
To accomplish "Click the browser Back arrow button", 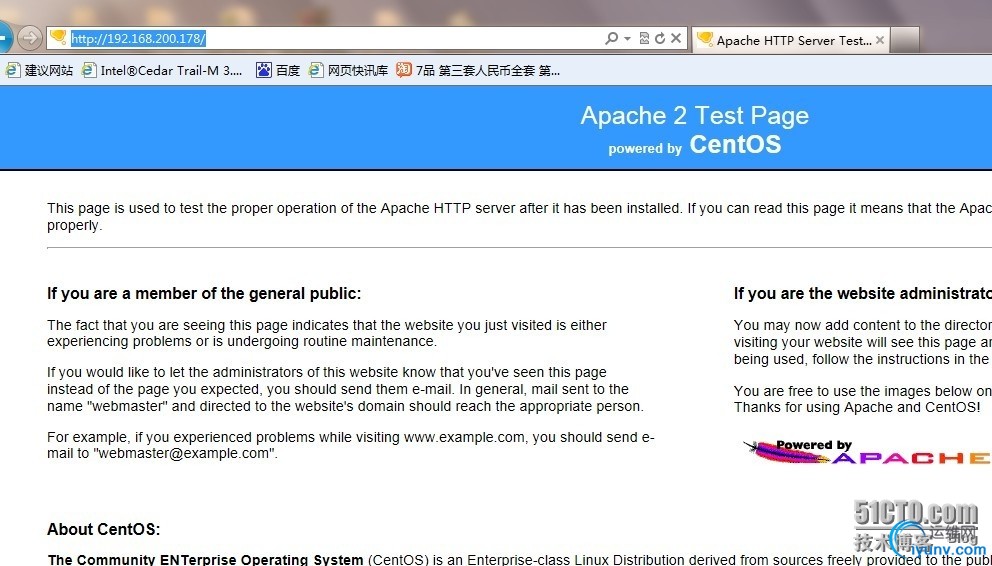I will (x=4, y=38).
